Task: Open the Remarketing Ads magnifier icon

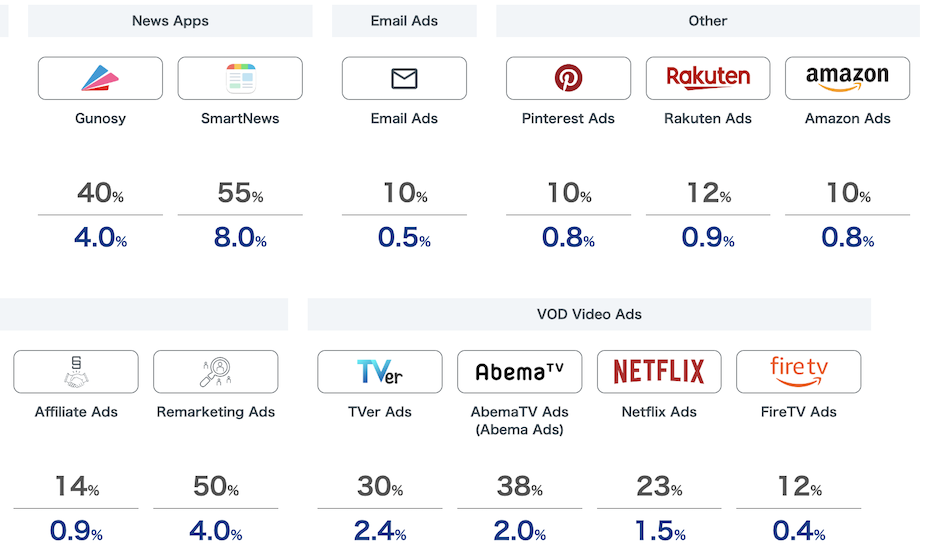Action: [216, 372]
